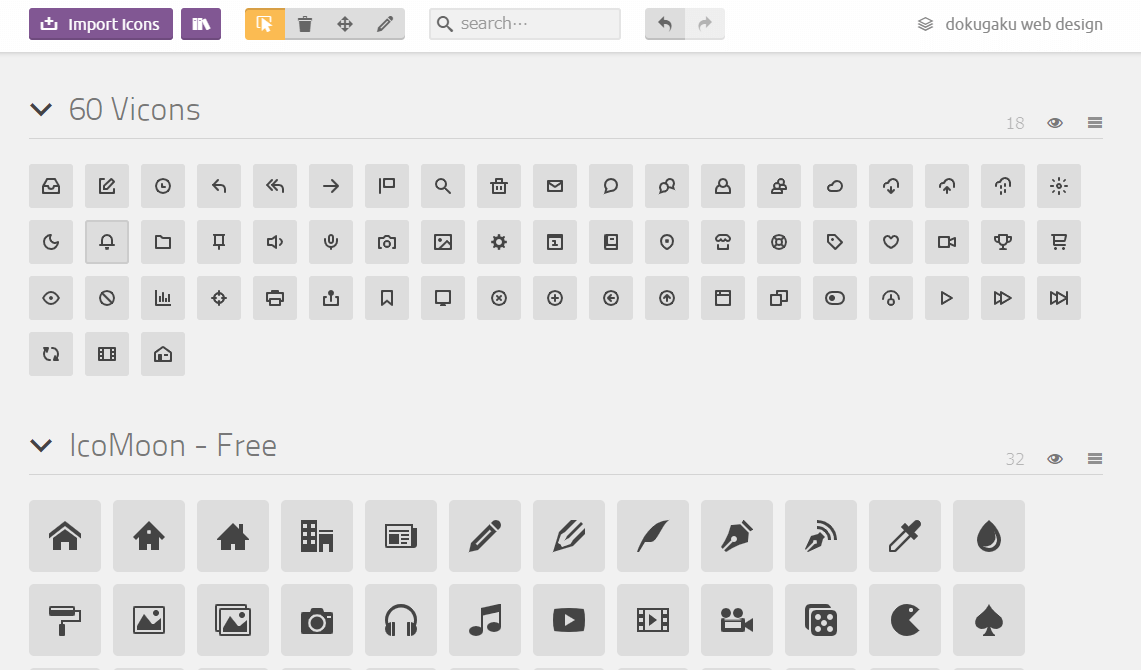1141x670 pixels.
Task: Select the cloud download icon
Action: coord(891,186)
